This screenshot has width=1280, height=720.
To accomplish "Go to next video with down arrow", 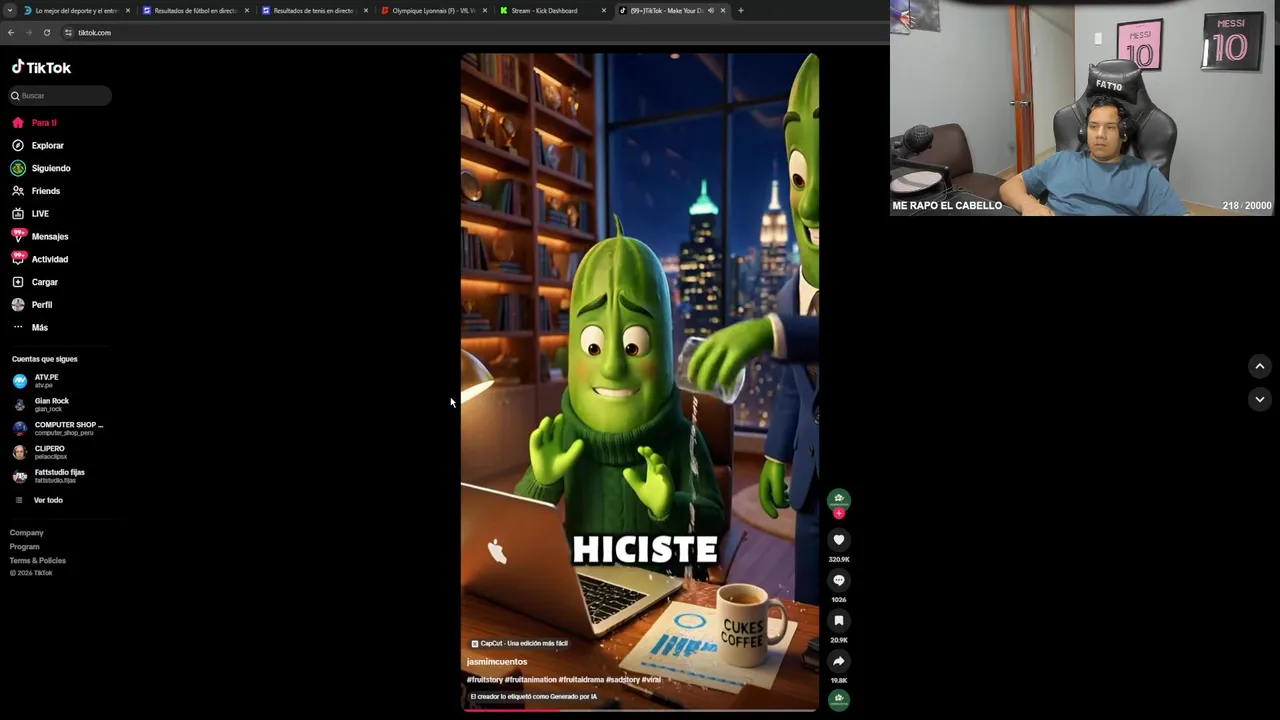I will click(1260, 399).
